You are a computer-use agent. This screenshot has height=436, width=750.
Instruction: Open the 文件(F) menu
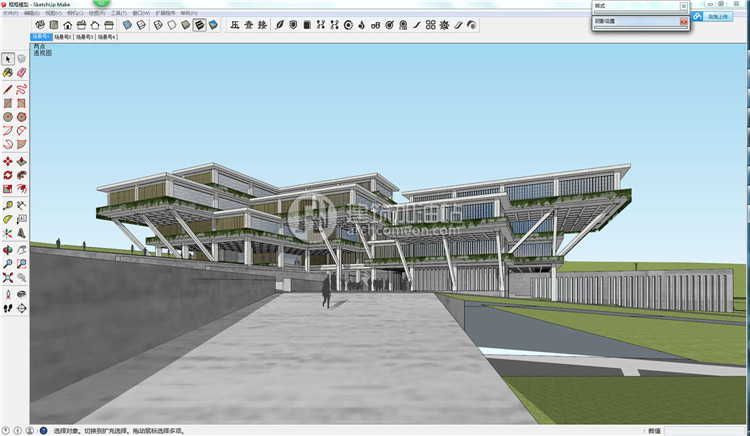click(11, 13)
